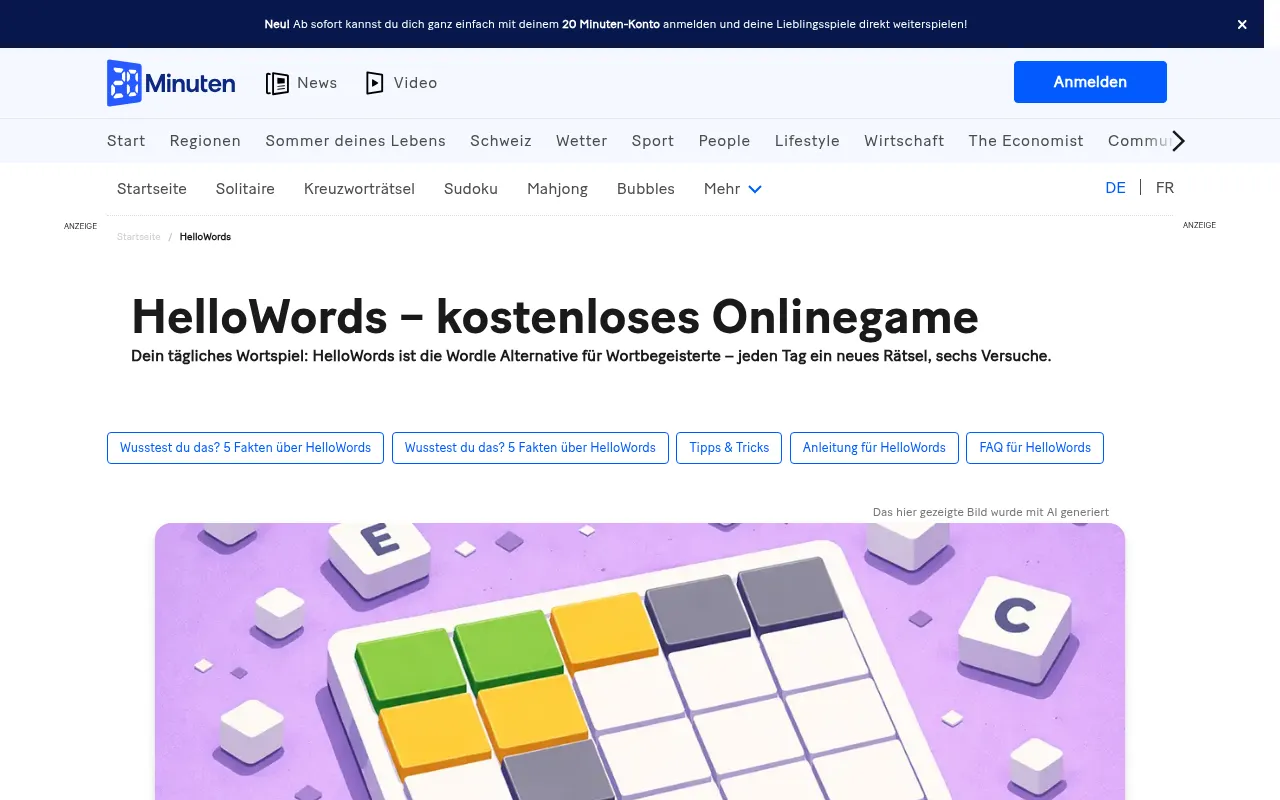
Task: Open the Sport section
Action: tap(653, 141)
